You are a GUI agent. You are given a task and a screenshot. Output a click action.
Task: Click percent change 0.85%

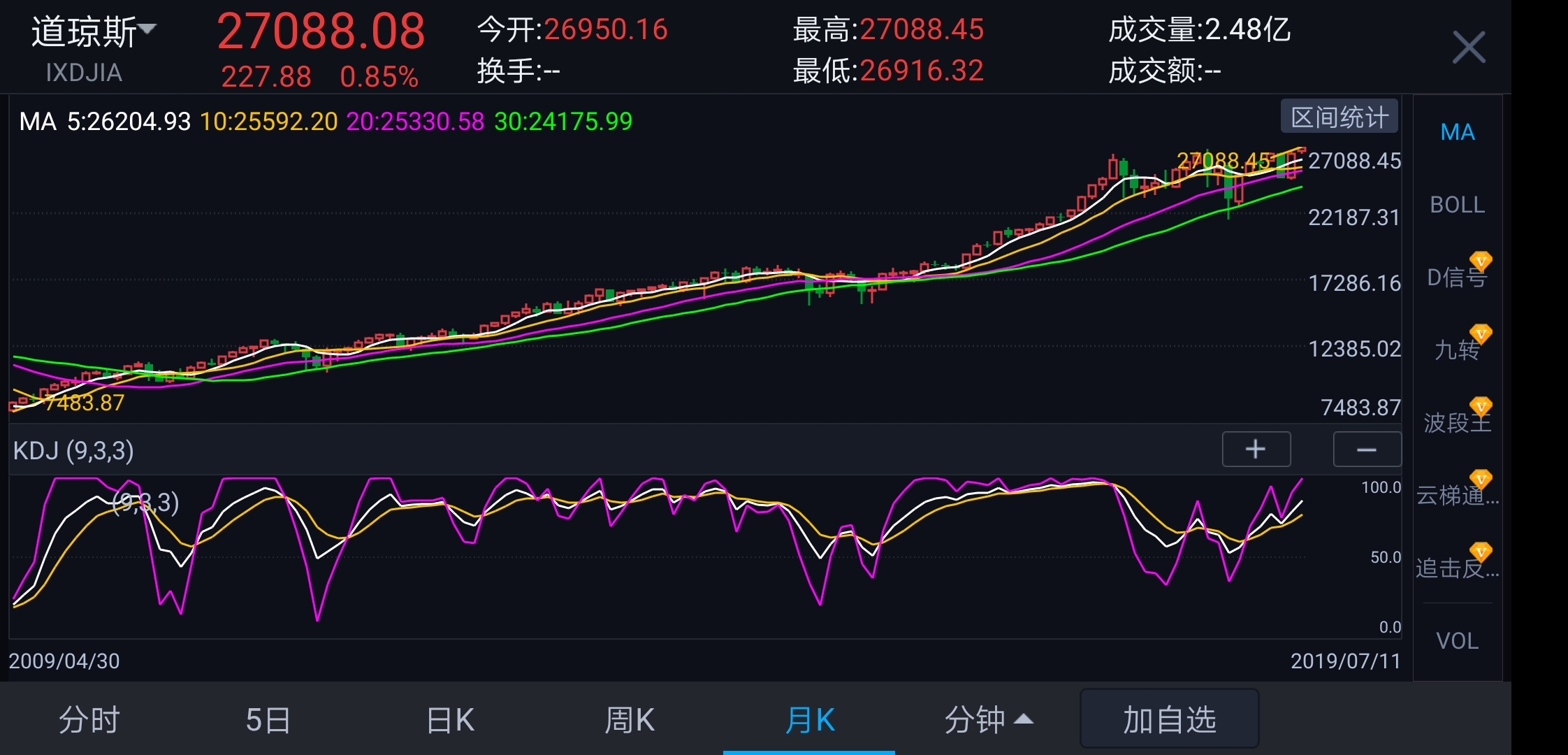pyautogui.click(x=379, y=77)
